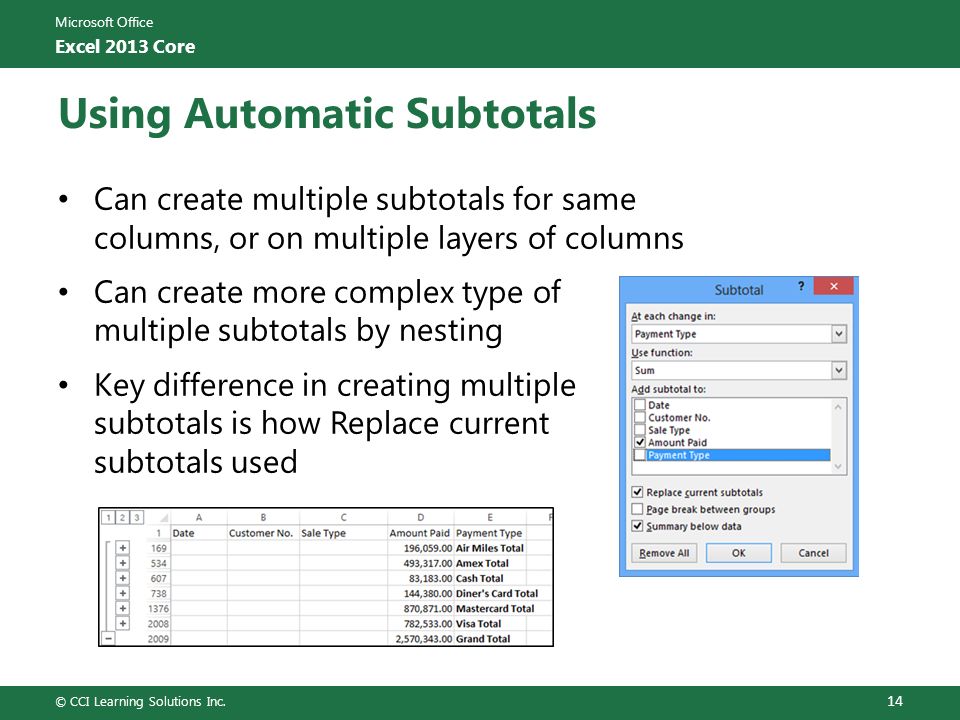Screen dimensions: 960x720
Task: Click the 'Date' header cell in sheet
Action: coord(198,533)
